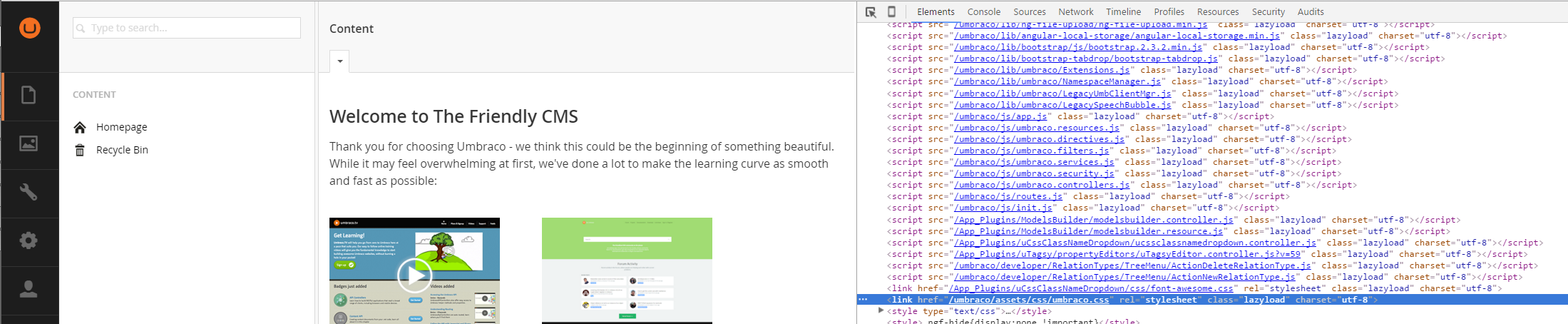Open the Media section icon
Image resolution: width=1568 pixels, height=324 pixels.
coord(29,143)
